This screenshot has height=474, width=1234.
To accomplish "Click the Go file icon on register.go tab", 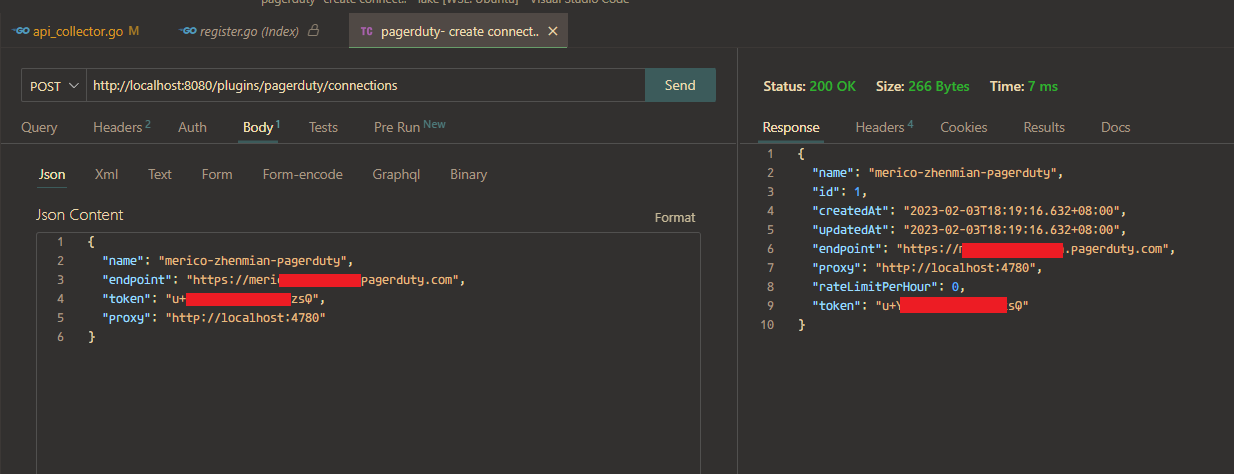I will pyautogui.click(x=188, y=31).
